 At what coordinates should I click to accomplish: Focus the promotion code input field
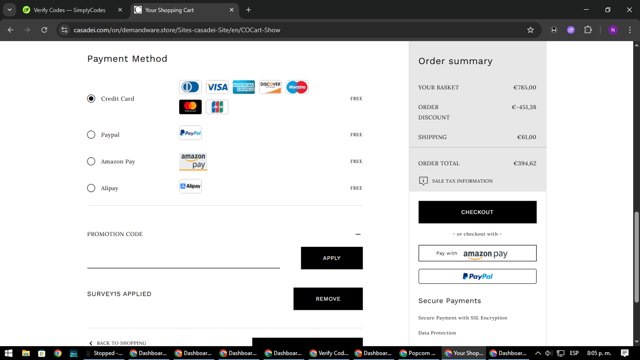point(183,259)
